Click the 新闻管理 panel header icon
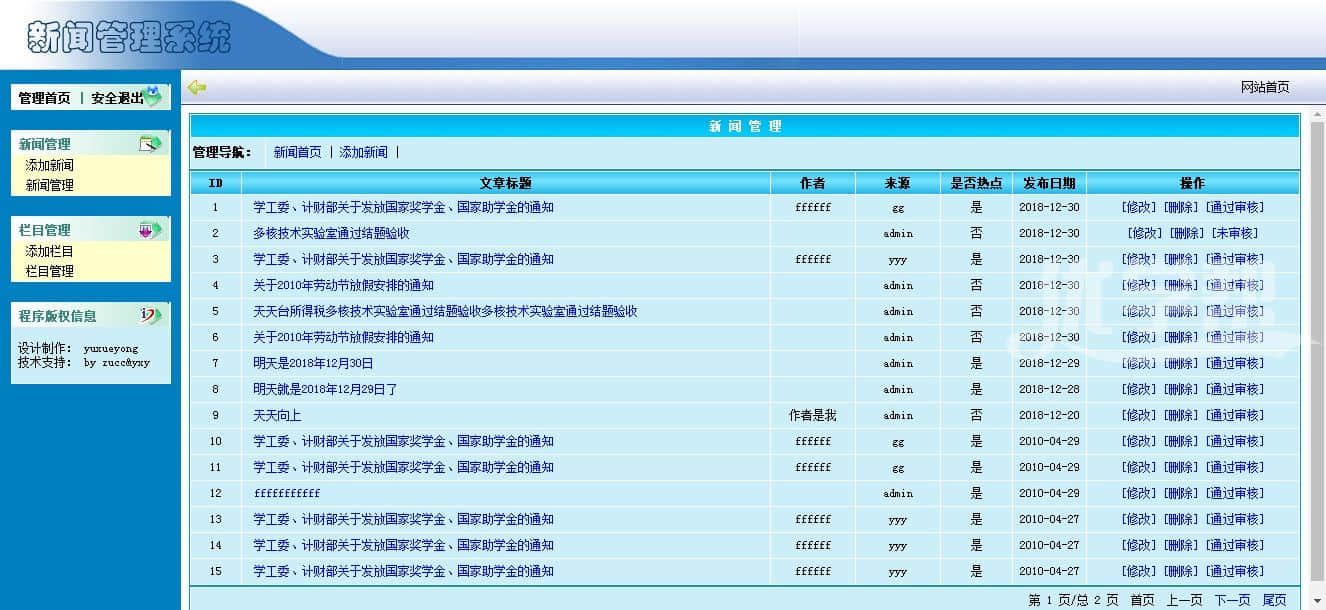The height and width of the screenshot is (610, 1326). [x=150, y=144]
